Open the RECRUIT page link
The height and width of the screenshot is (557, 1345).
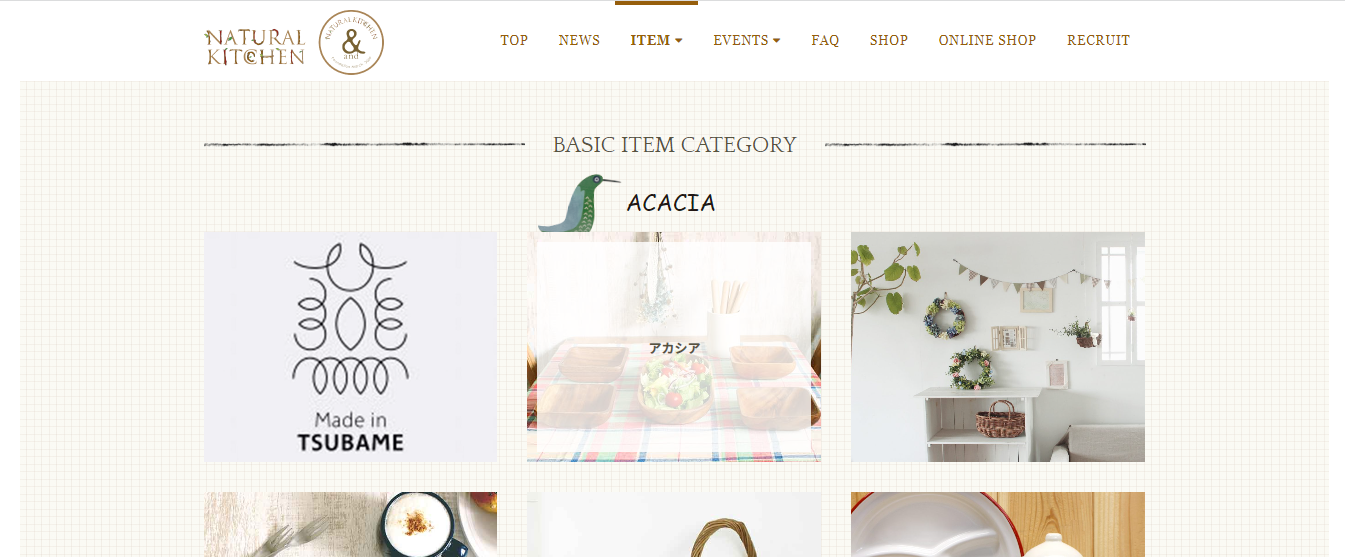[1098, 41]
